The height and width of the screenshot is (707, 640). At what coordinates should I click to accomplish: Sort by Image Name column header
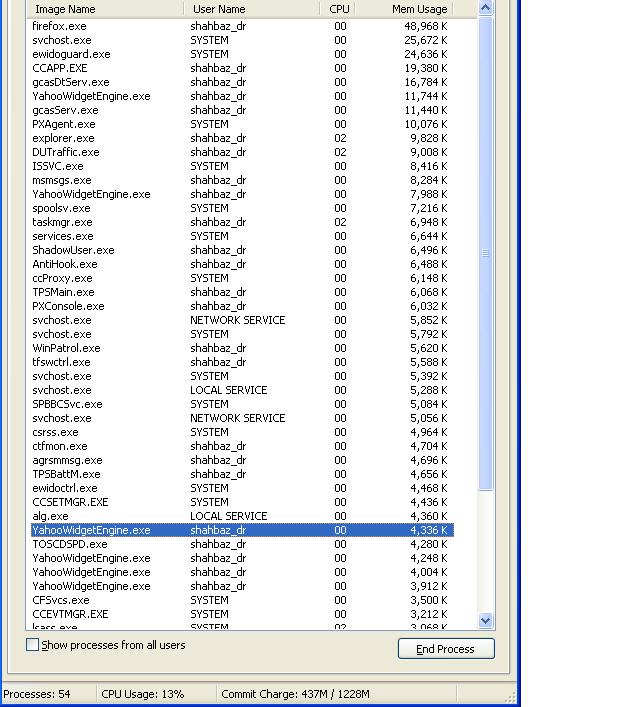pos(105,9)
